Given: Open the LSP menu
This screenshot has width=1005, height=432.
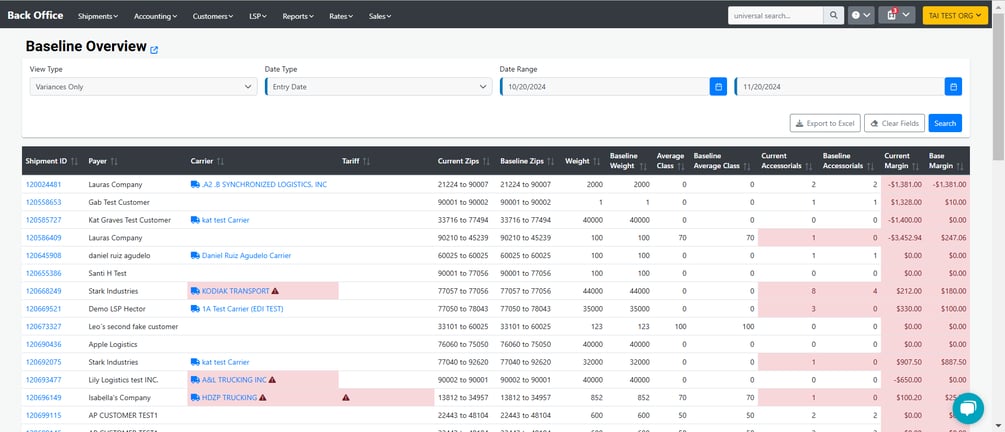Looking at the screenshot, I should point(258,16).
